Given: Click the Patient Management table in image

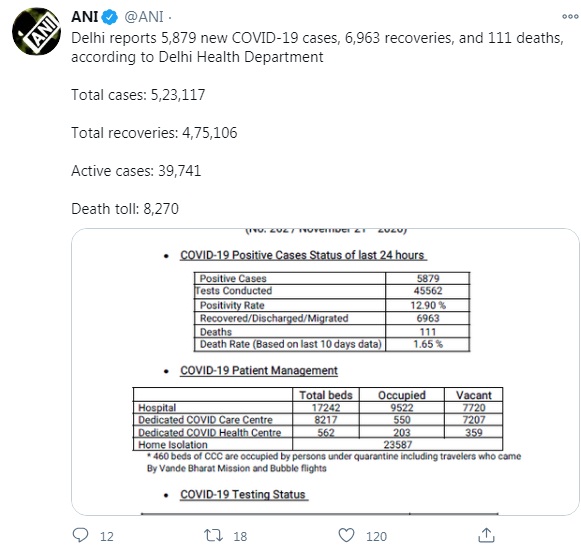Looking at the screenshot, I should (318, 419).
